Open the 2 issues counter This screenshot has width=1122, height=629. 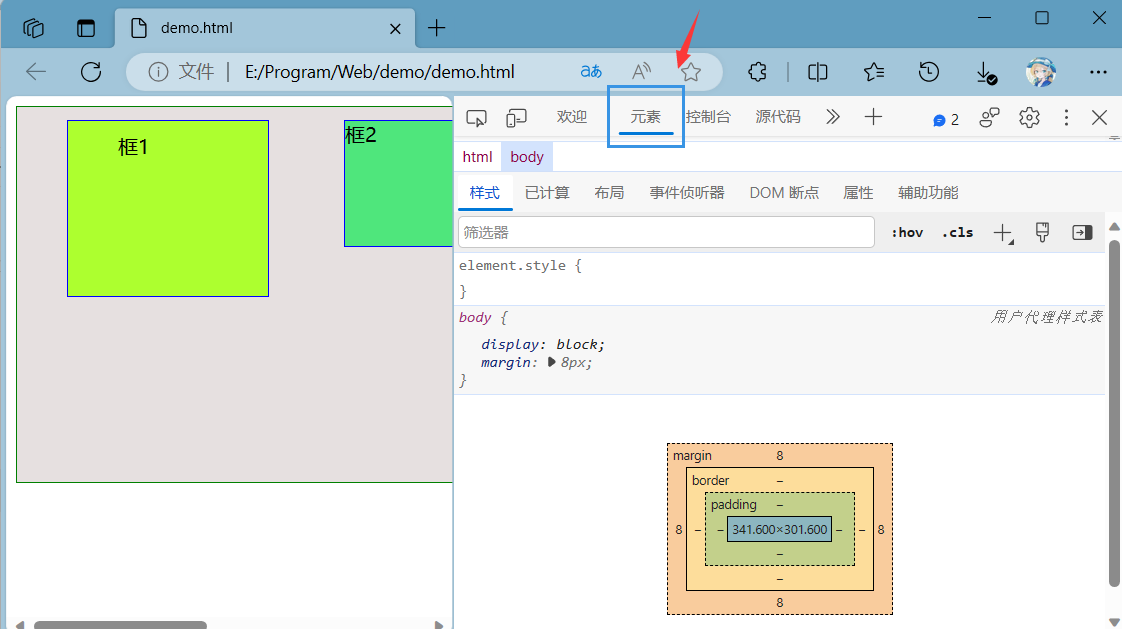click(x=946, y=120)
